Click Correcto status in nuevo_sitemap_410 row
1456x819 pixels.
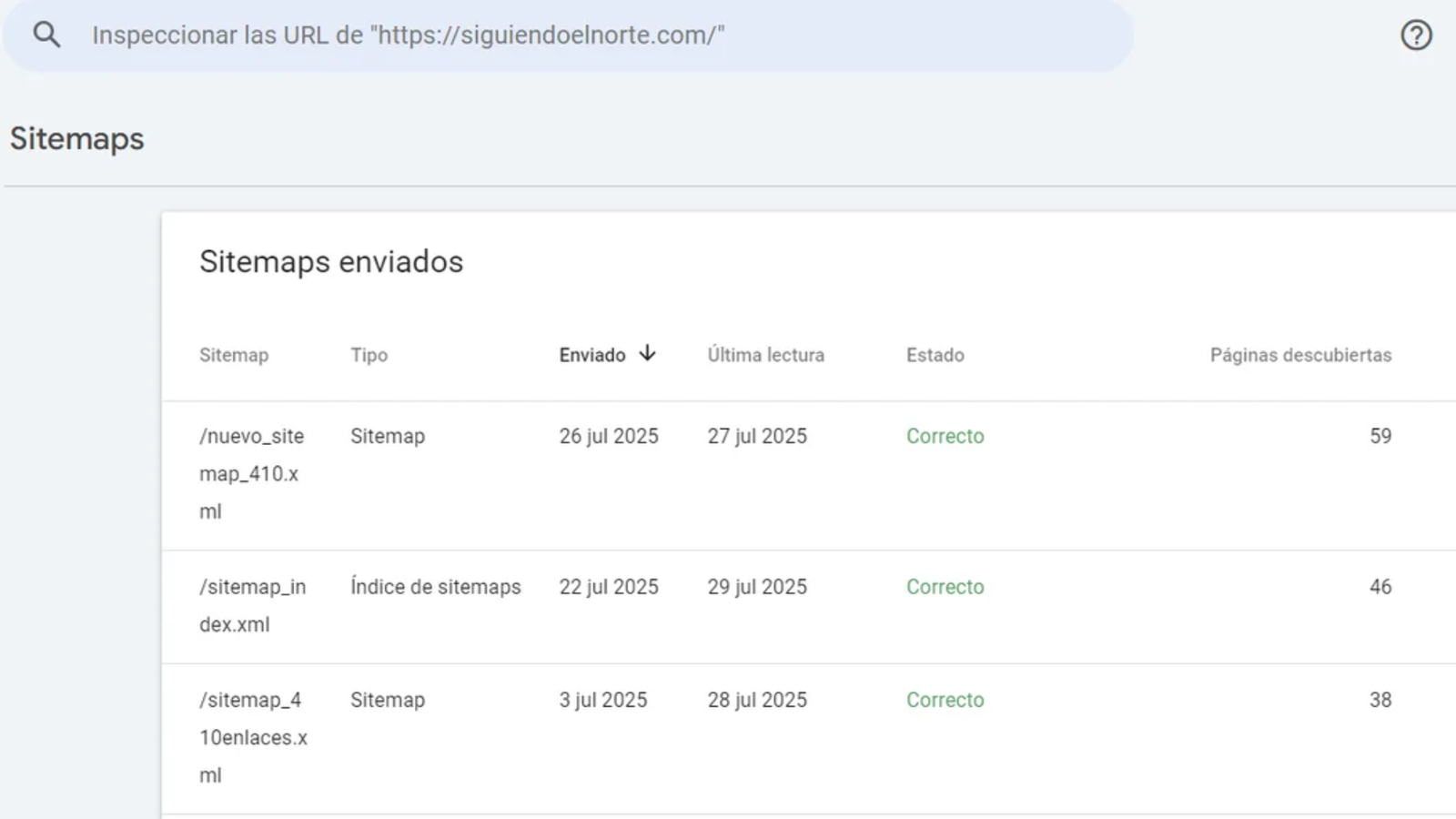945,437
